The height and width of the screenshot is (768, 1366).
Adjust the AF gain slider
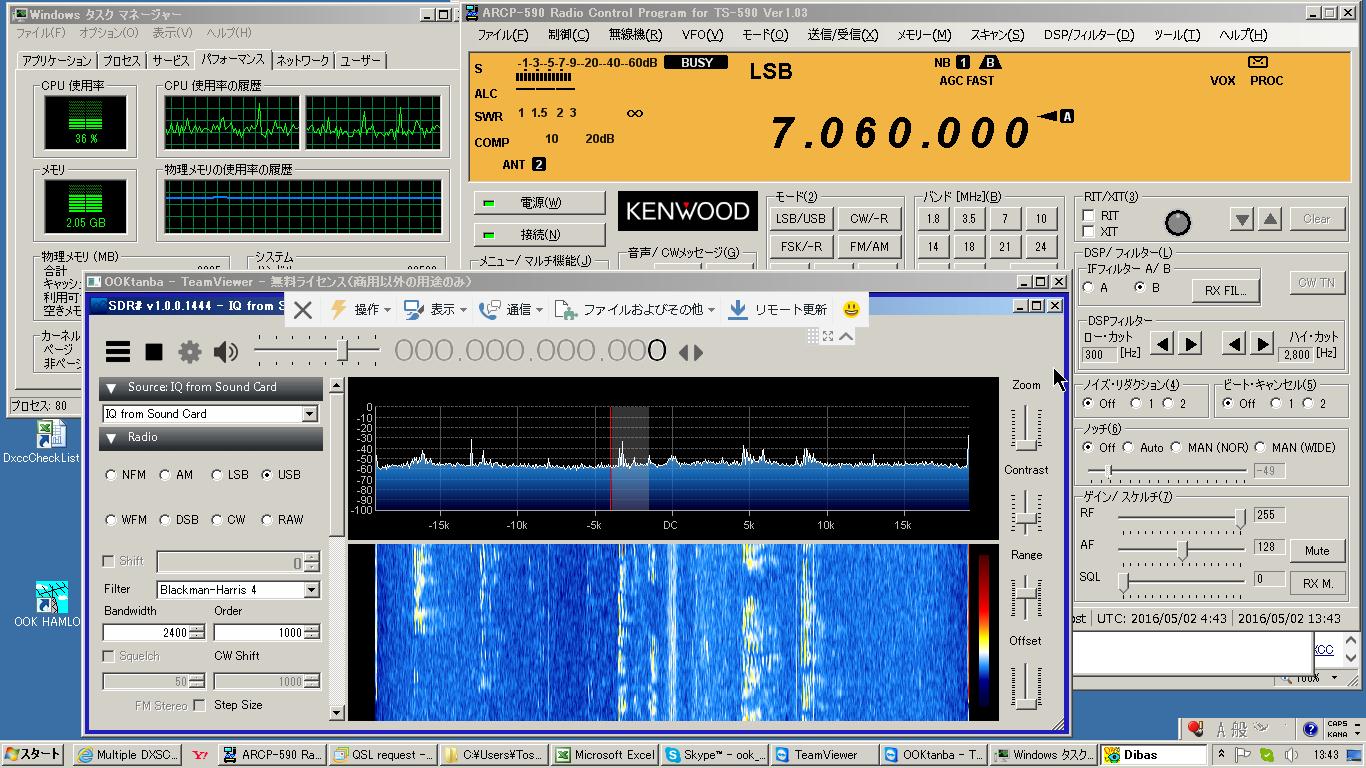[x=1183, y=550]
